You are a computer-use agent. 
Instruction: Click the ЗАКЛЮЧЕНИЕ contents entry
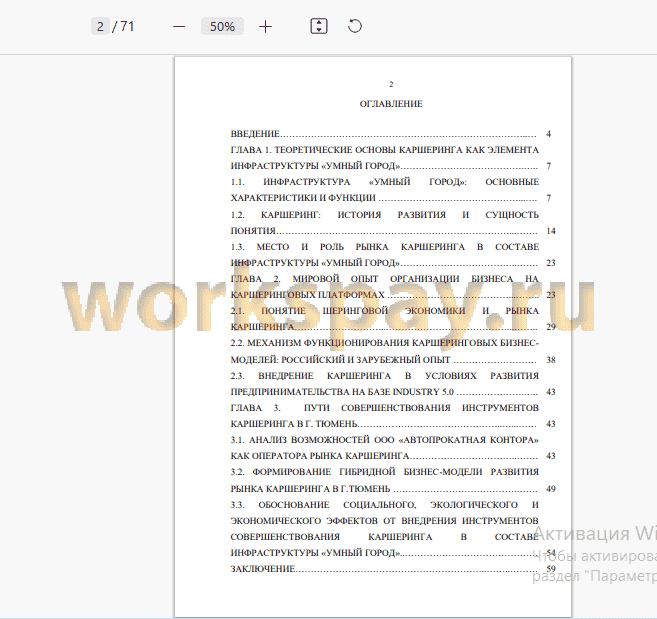[x=393, y=569]
